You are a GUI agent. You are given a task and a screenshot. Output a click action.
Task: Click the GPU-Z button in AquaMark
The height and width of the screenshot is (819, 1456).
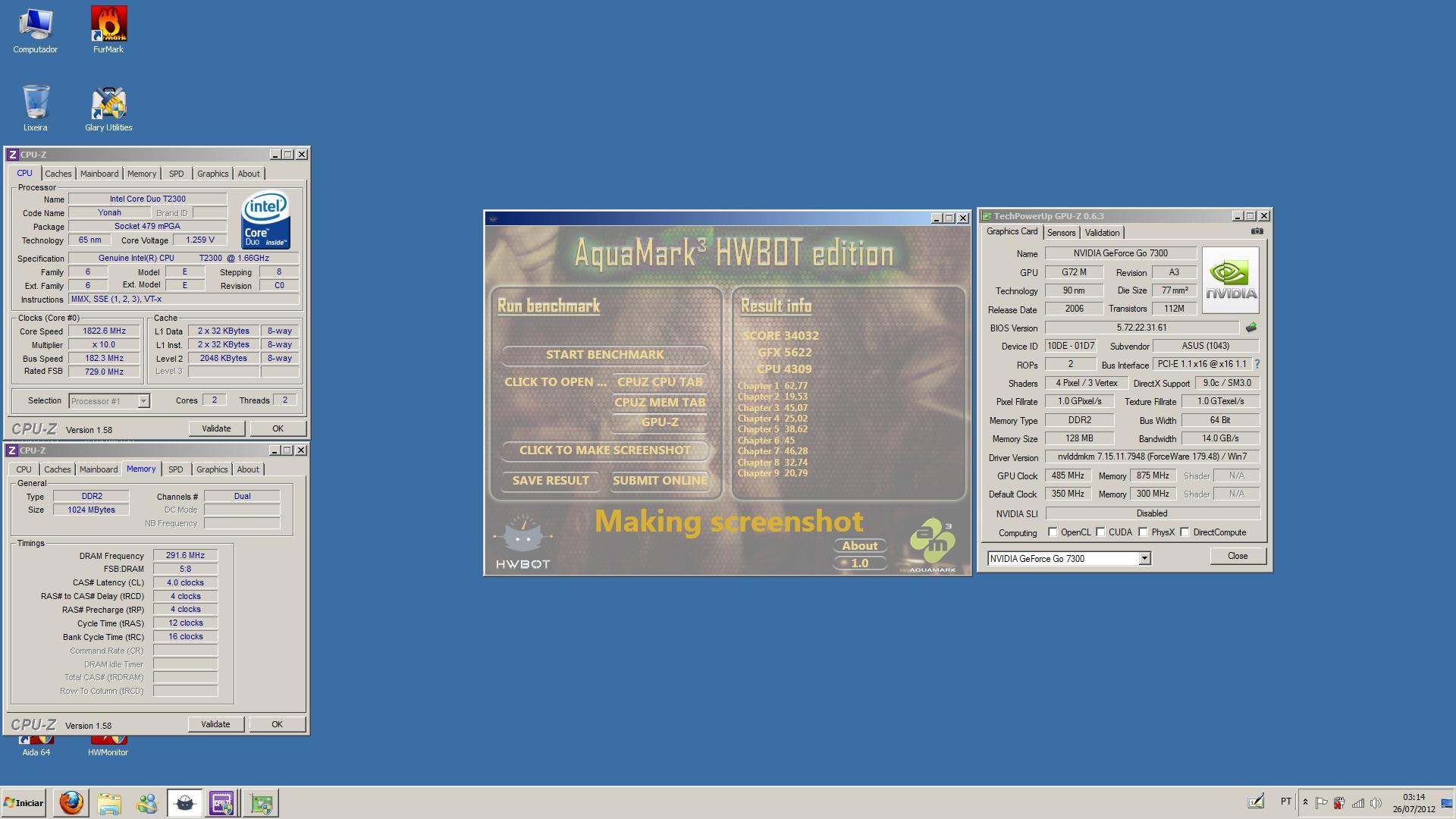[660, 422]
